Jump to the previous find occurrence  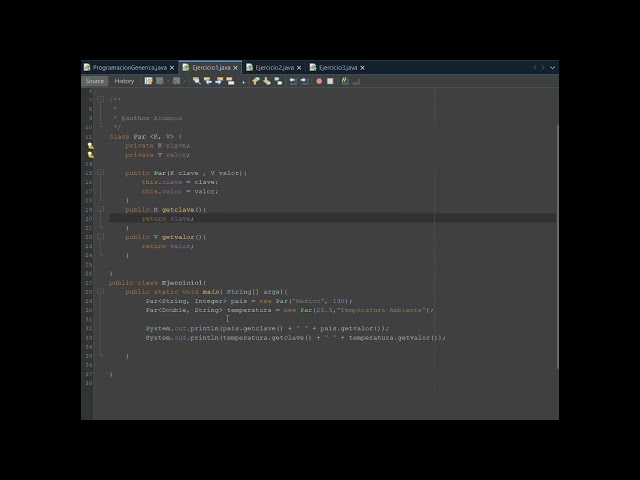(x=208, y=81)
